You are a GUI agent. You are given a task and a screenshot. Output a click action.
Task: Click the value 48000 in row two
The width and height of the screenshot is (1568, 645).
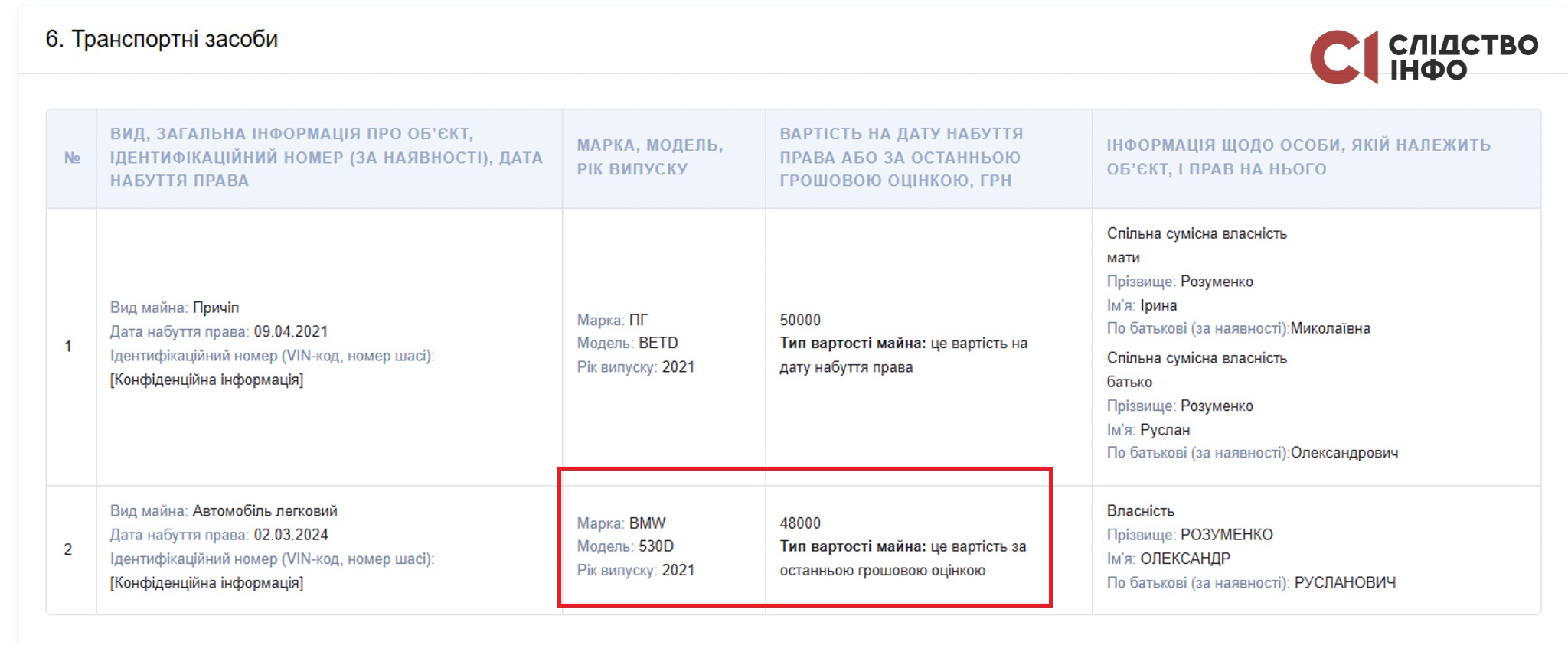800,523
